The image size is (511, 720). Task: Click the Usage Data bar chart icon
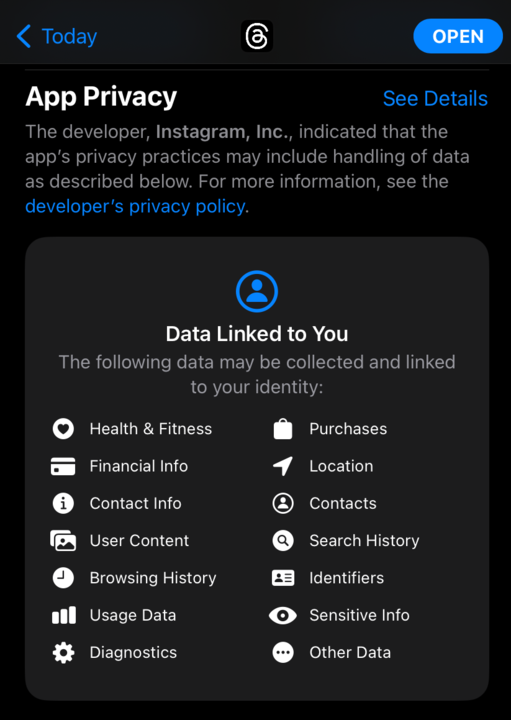63,615
